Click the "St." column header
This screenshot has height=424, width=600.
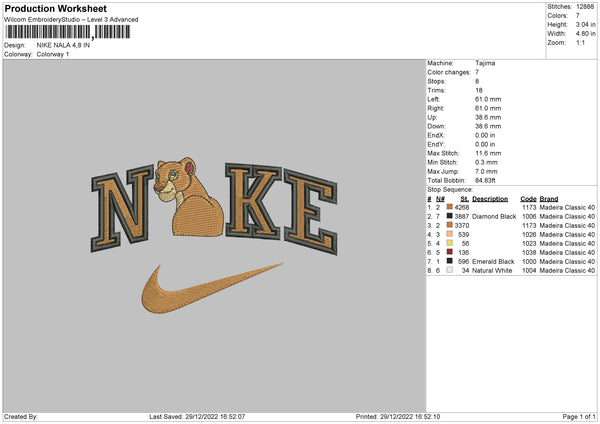click(465, 199)
